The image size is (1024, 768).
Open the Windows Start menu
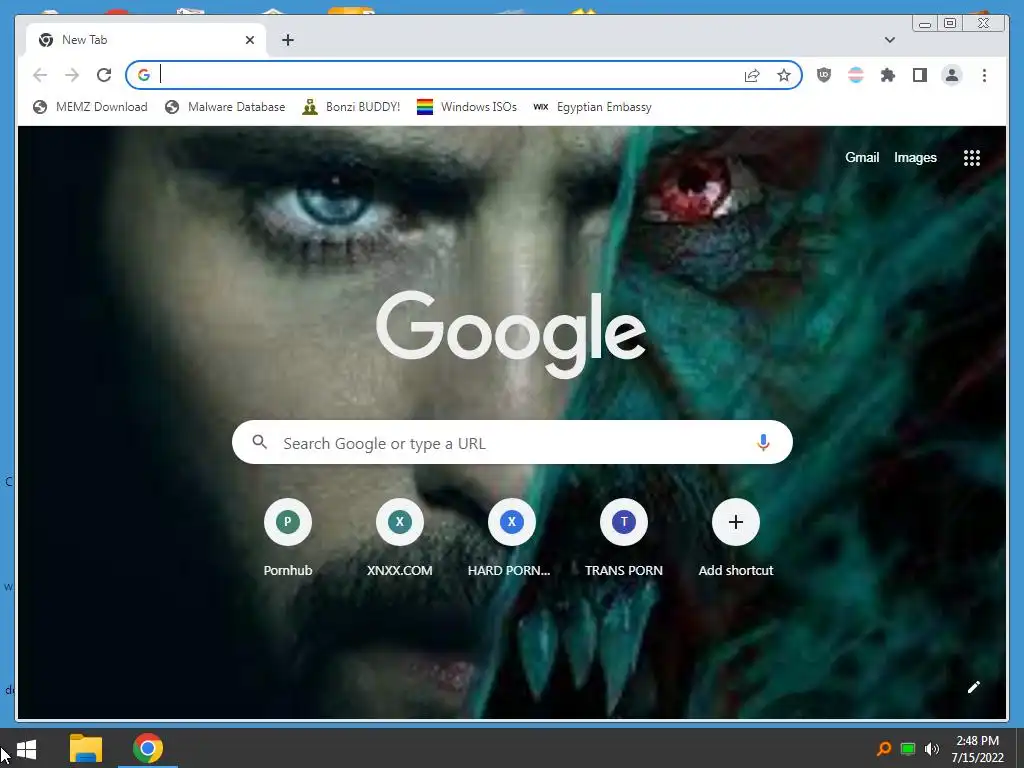click(x=26, y=749)
